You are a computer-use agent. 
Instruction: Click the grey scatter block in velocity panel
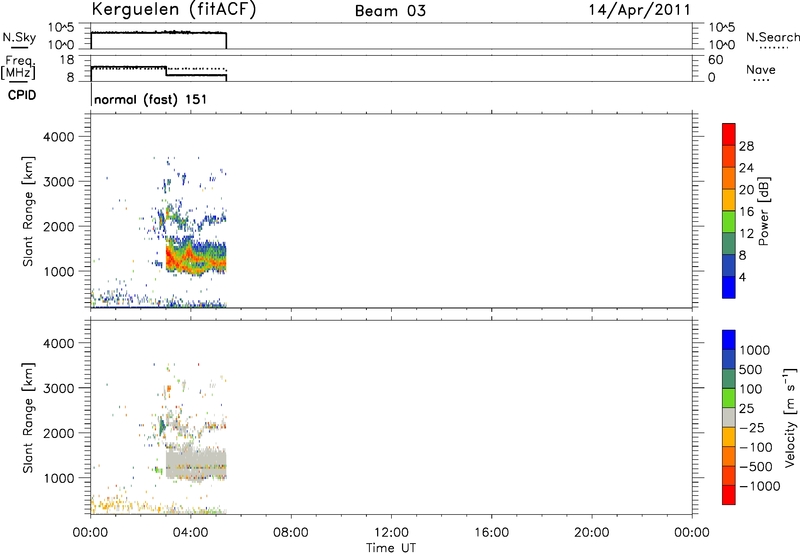196,464
